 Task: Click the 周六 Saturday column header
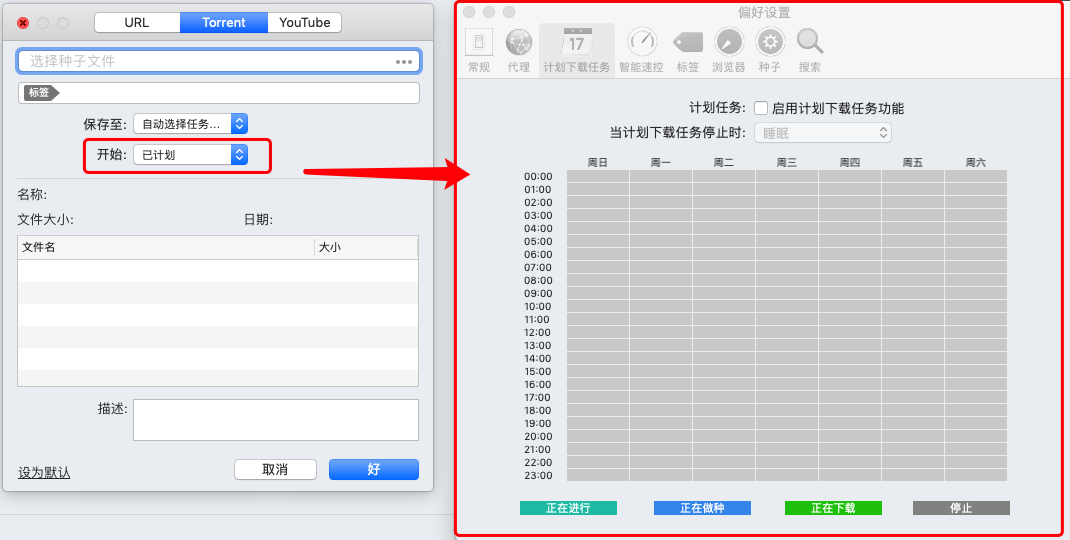click(976, 162)
